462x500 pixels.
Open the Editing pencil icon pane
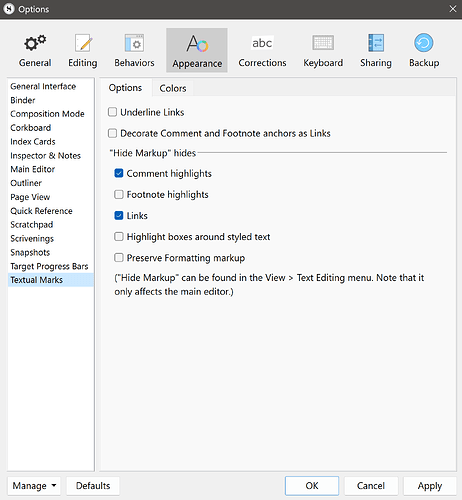tap(83, 51)
